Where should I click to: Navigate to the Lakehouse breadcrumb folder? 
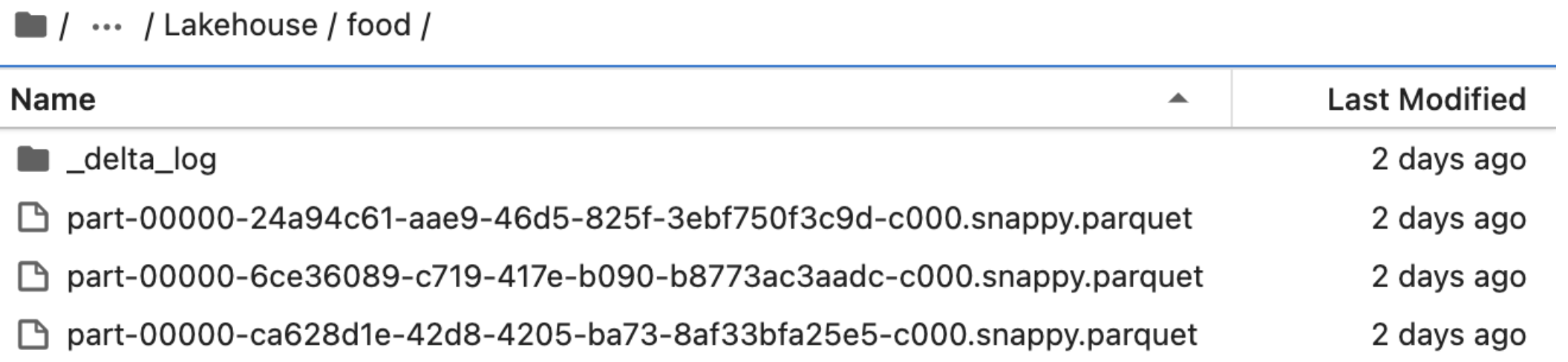point(241,25)
